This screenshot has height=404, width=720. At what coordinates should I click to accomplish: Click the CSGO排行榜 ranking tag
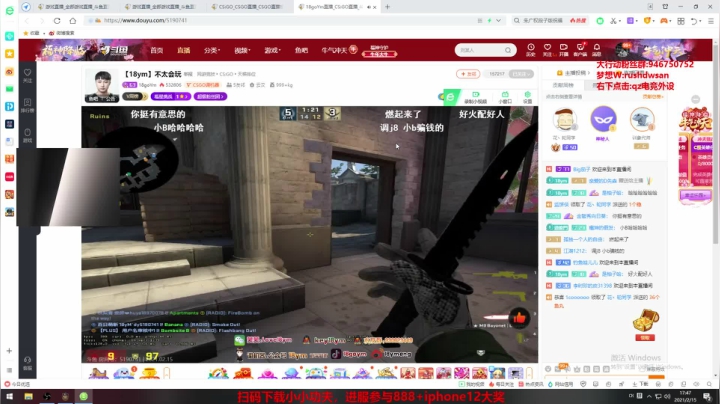tap(203, 85)
